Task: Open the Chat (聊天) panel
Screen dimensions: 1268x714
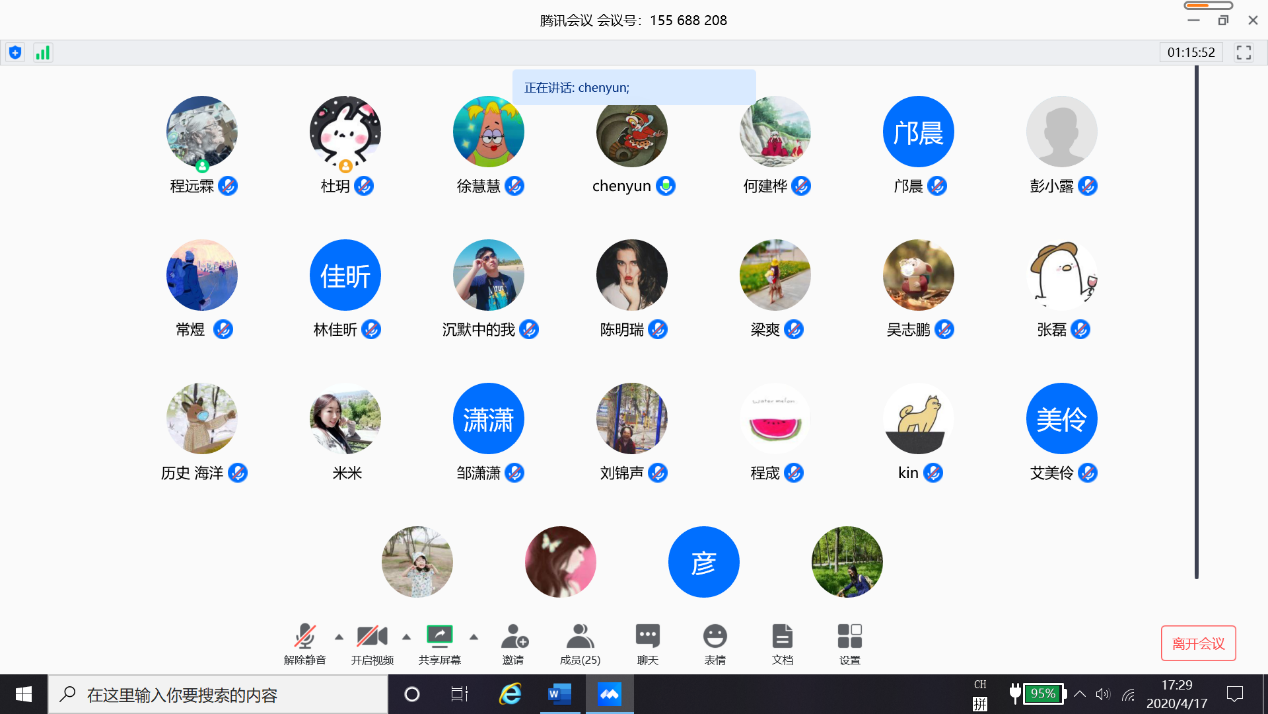Action: [x=648, y=642]
